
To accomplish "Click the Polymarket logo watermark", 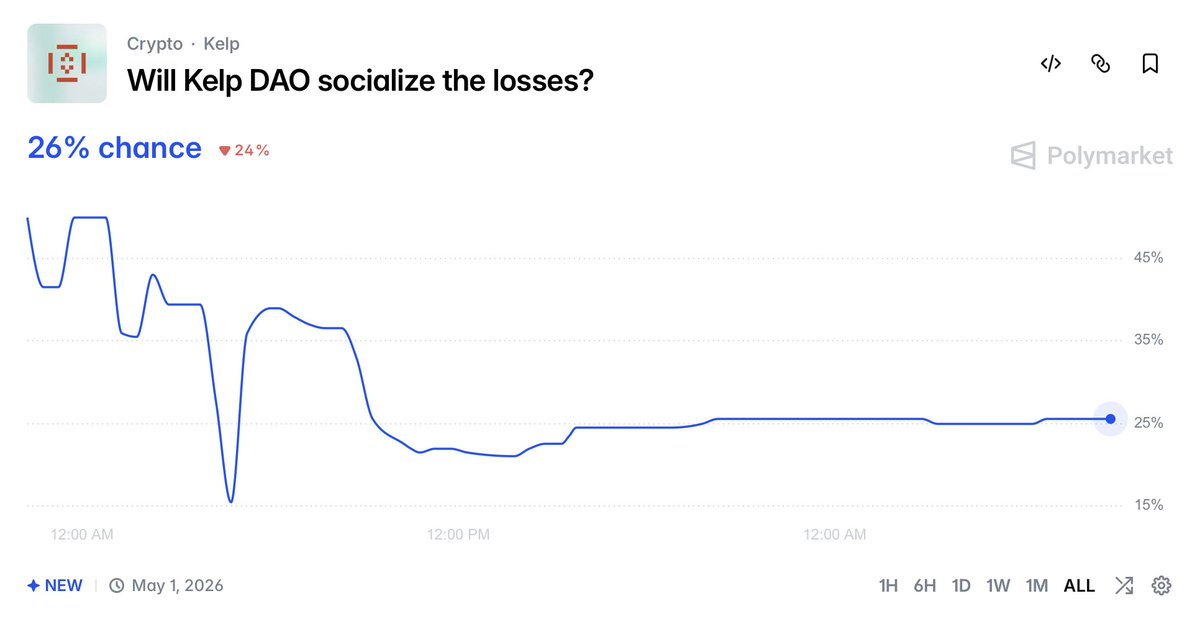I will pos(1091,156).
